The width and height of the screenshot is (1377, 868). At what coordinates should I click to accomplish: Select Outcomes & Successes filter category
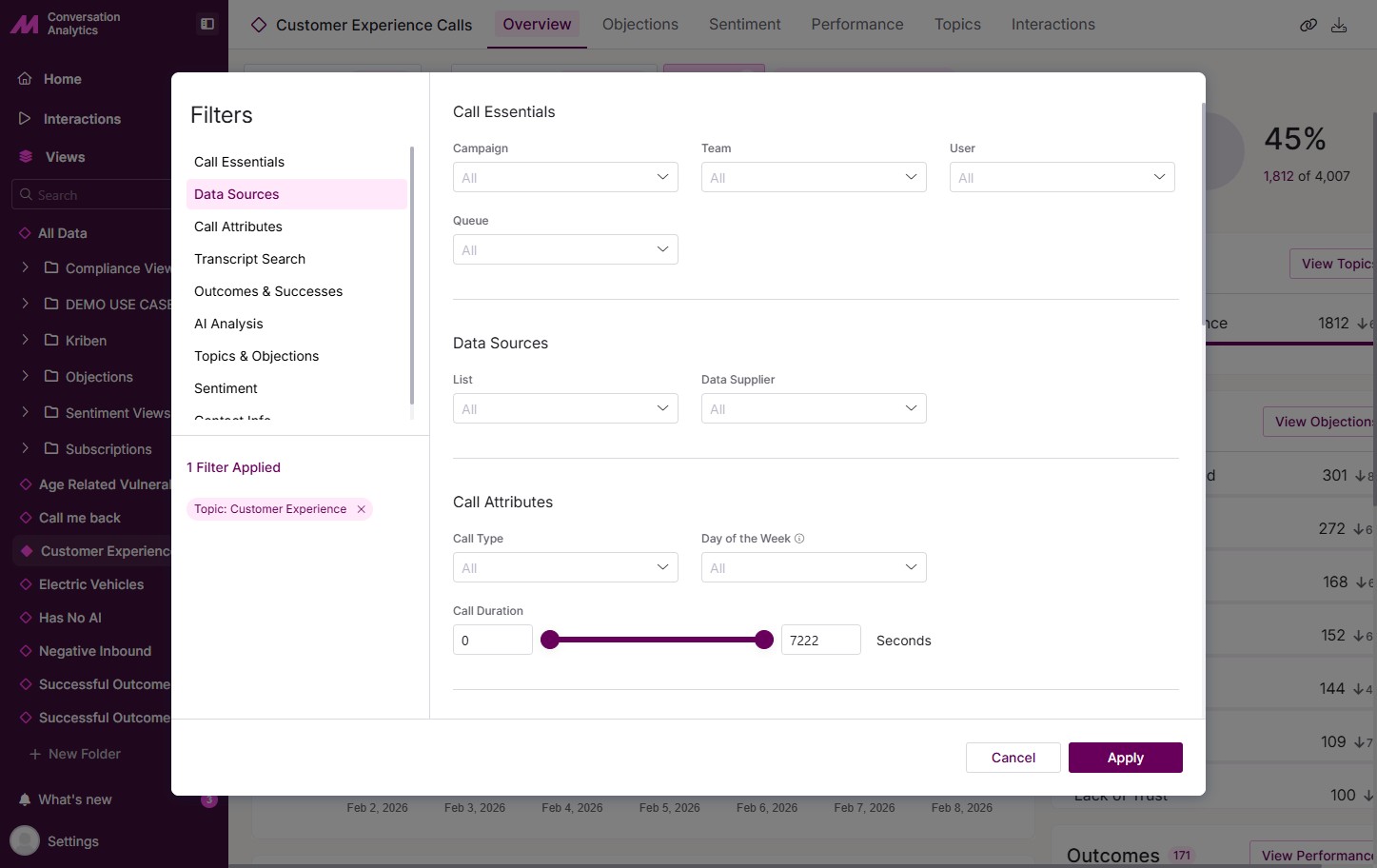pyautogui.click(x=297, y=291)
